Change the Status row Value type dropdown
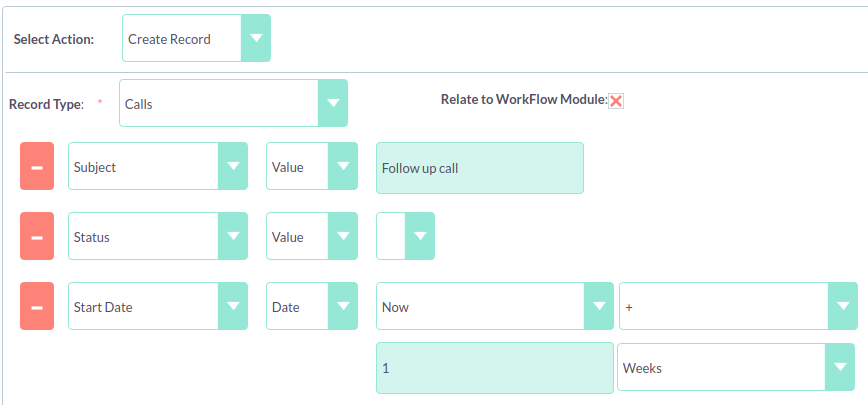 [x=311, y=237]
